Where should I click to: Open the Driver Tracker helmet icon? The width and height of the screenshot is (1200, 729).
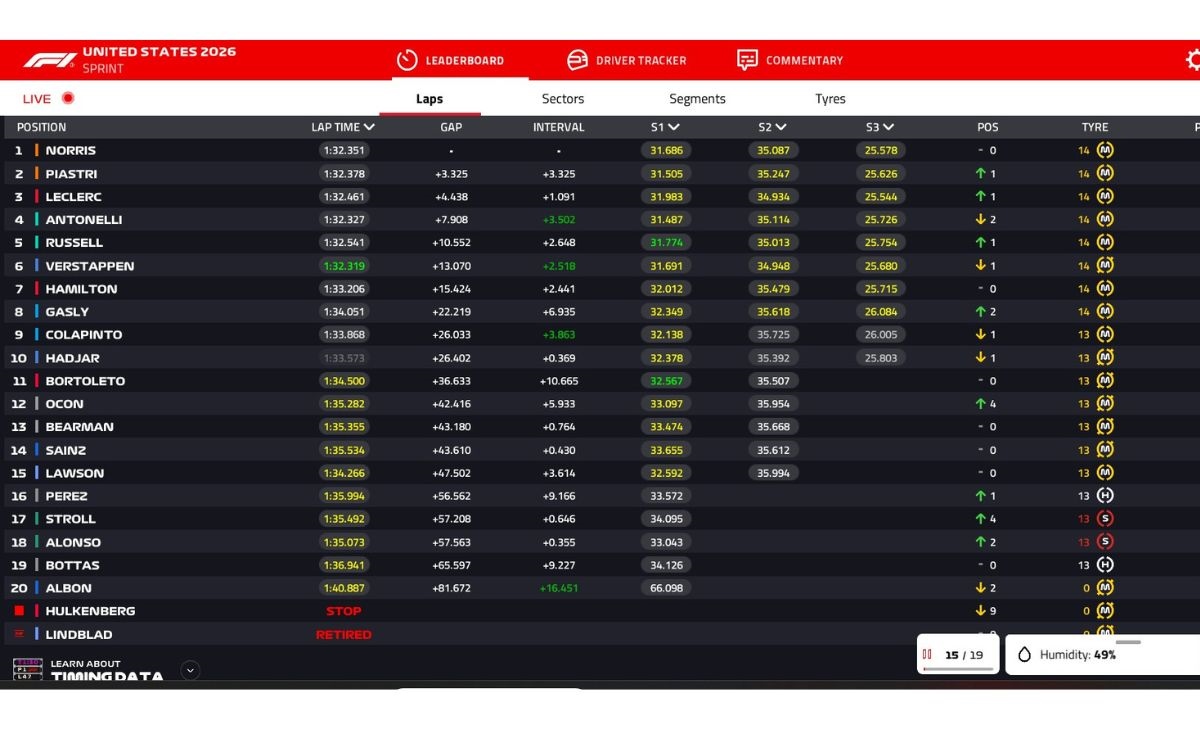577,60
